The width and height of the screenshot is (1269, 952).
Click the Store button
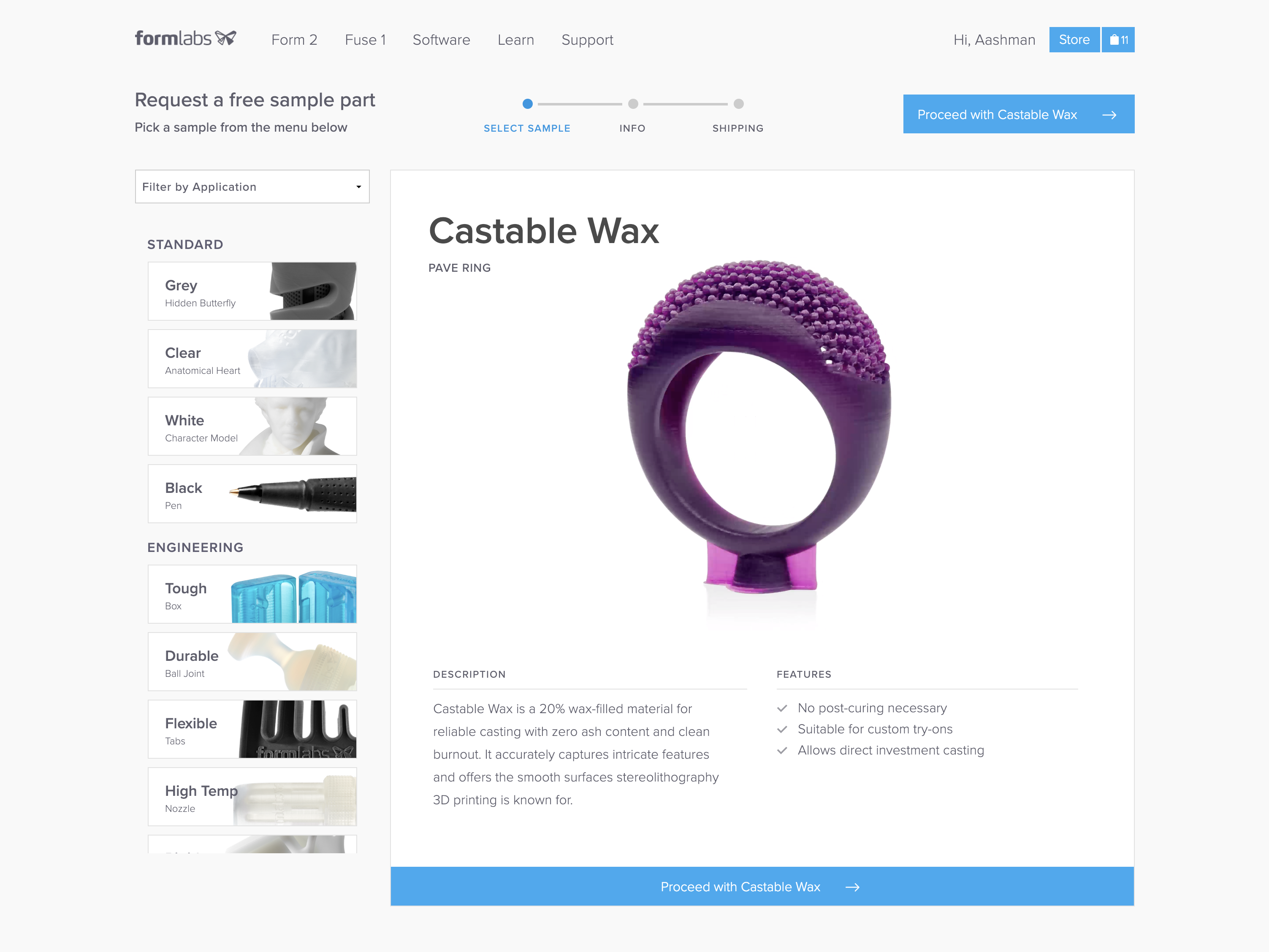coord(1074,40)
